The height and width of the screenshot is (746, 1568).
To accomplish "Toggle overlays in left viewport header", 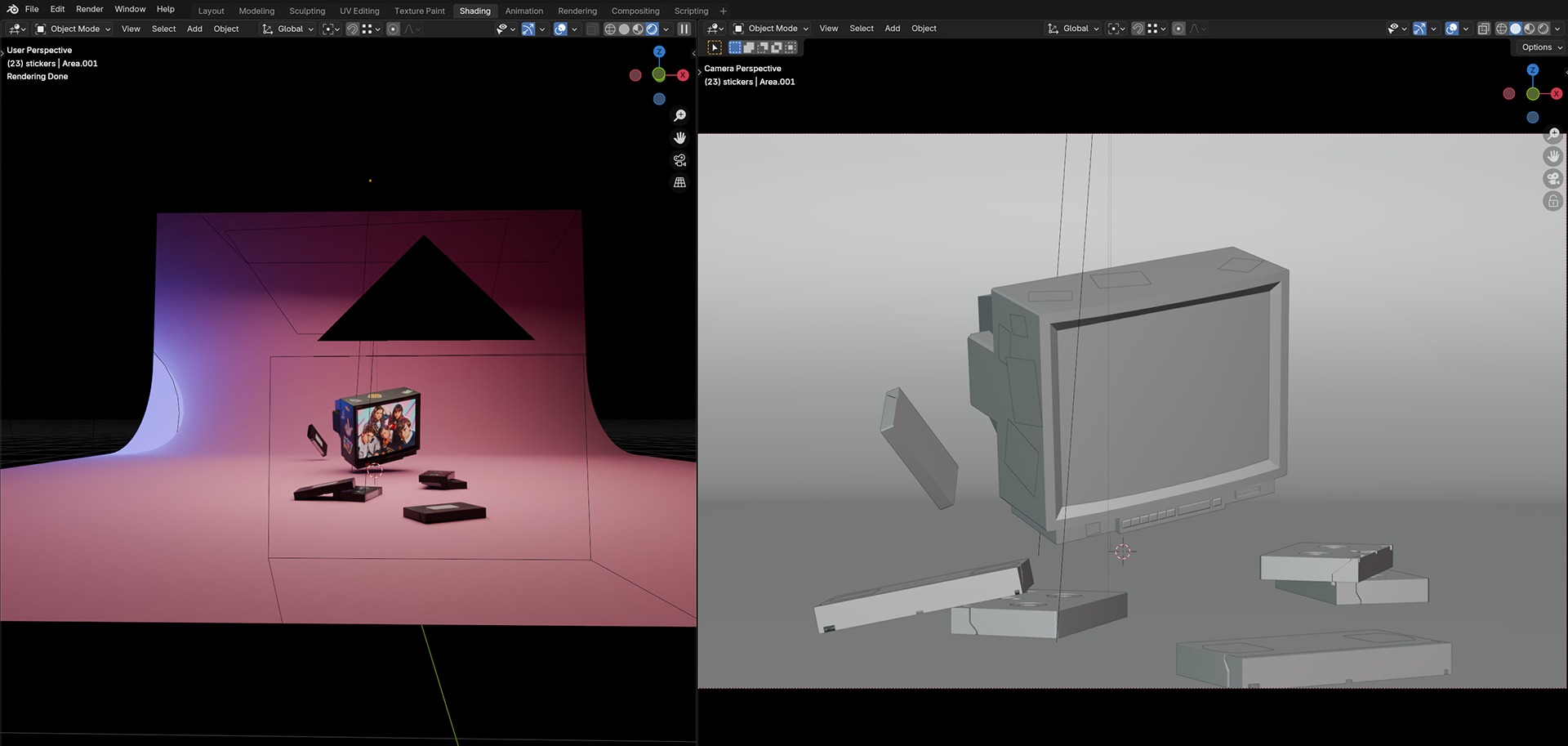I will 560,29.
